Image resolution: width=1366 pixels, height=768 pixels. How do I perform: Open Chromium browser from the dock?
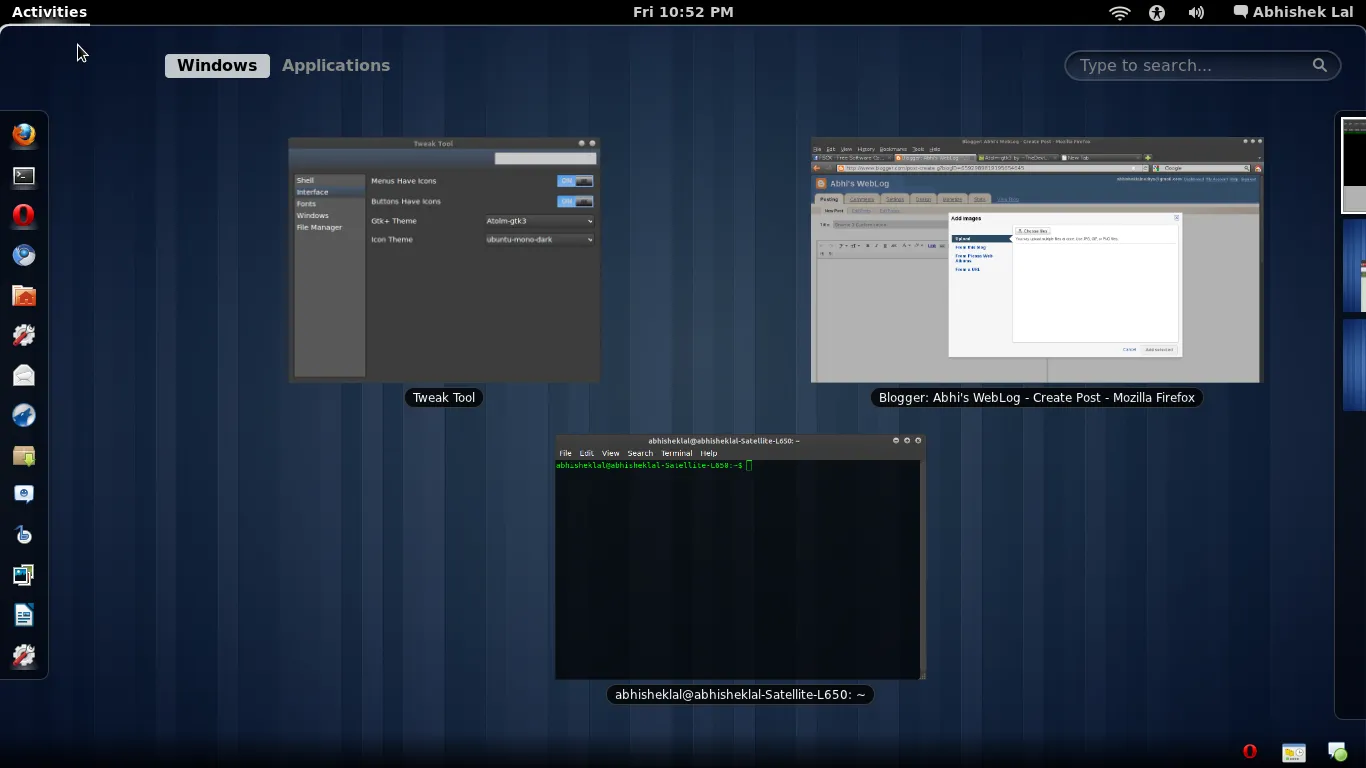coord(23,255)
